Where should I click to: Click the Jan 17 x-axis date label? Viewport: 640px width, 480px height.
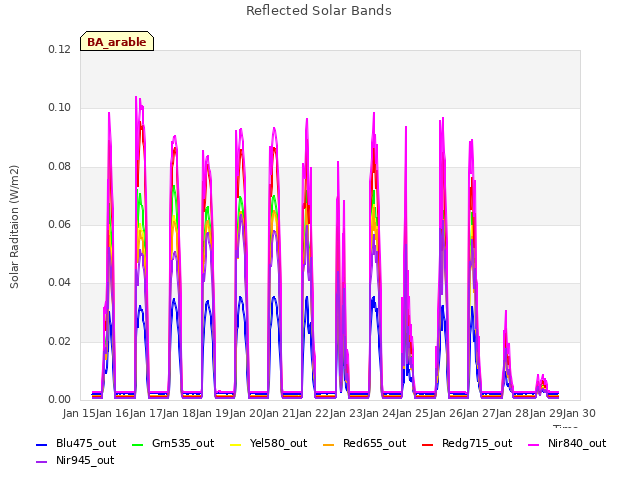[146, 413]
